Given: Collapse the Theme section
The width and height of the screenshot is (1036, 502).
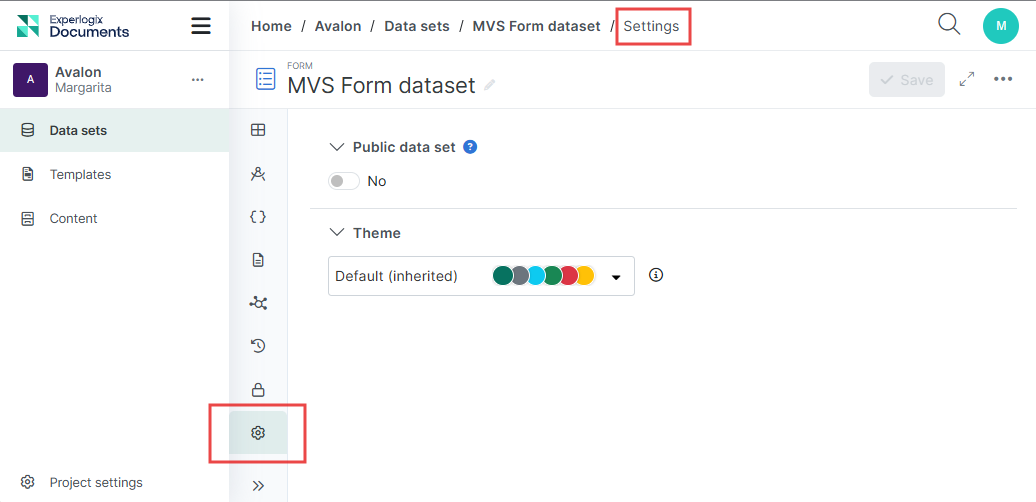Looking at the screenshot, I should click(336, 233).
